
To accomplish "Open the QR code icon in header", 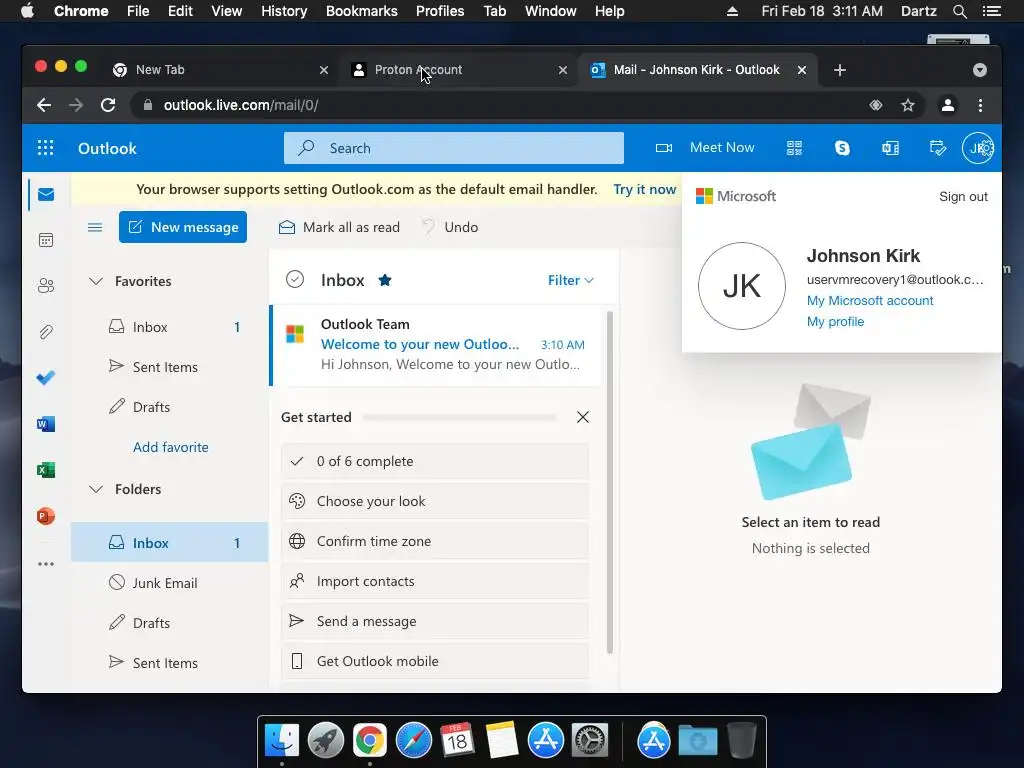I will (794, 148).
